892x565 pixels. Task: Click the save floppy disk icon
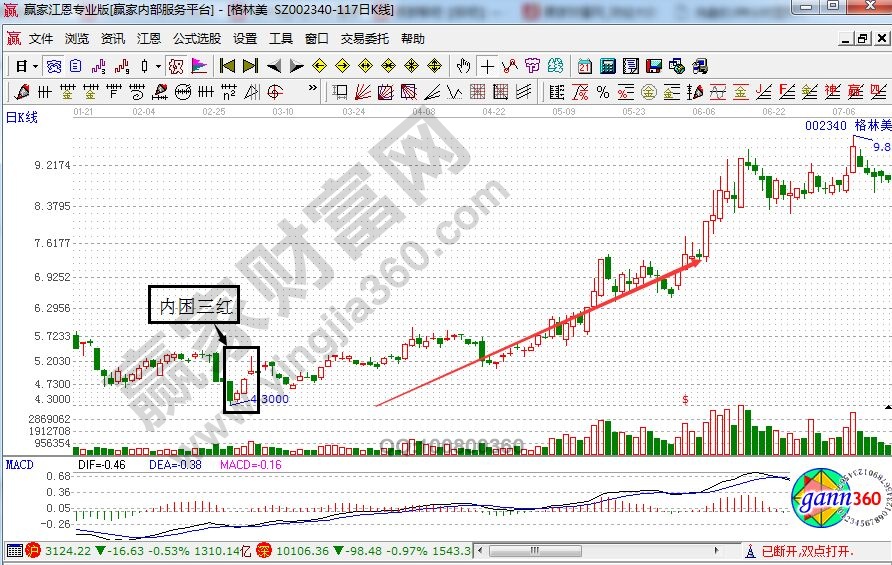click(654, 66)
